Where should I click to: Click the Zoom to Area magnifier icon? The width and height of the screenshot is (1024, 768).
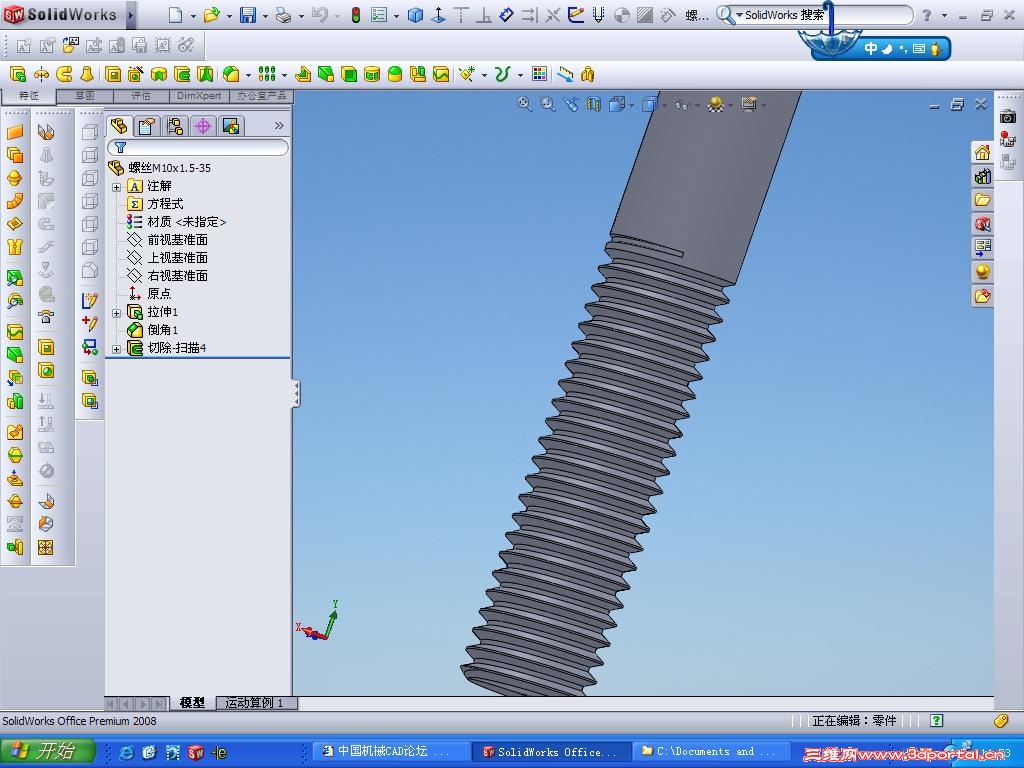[548, 104]
